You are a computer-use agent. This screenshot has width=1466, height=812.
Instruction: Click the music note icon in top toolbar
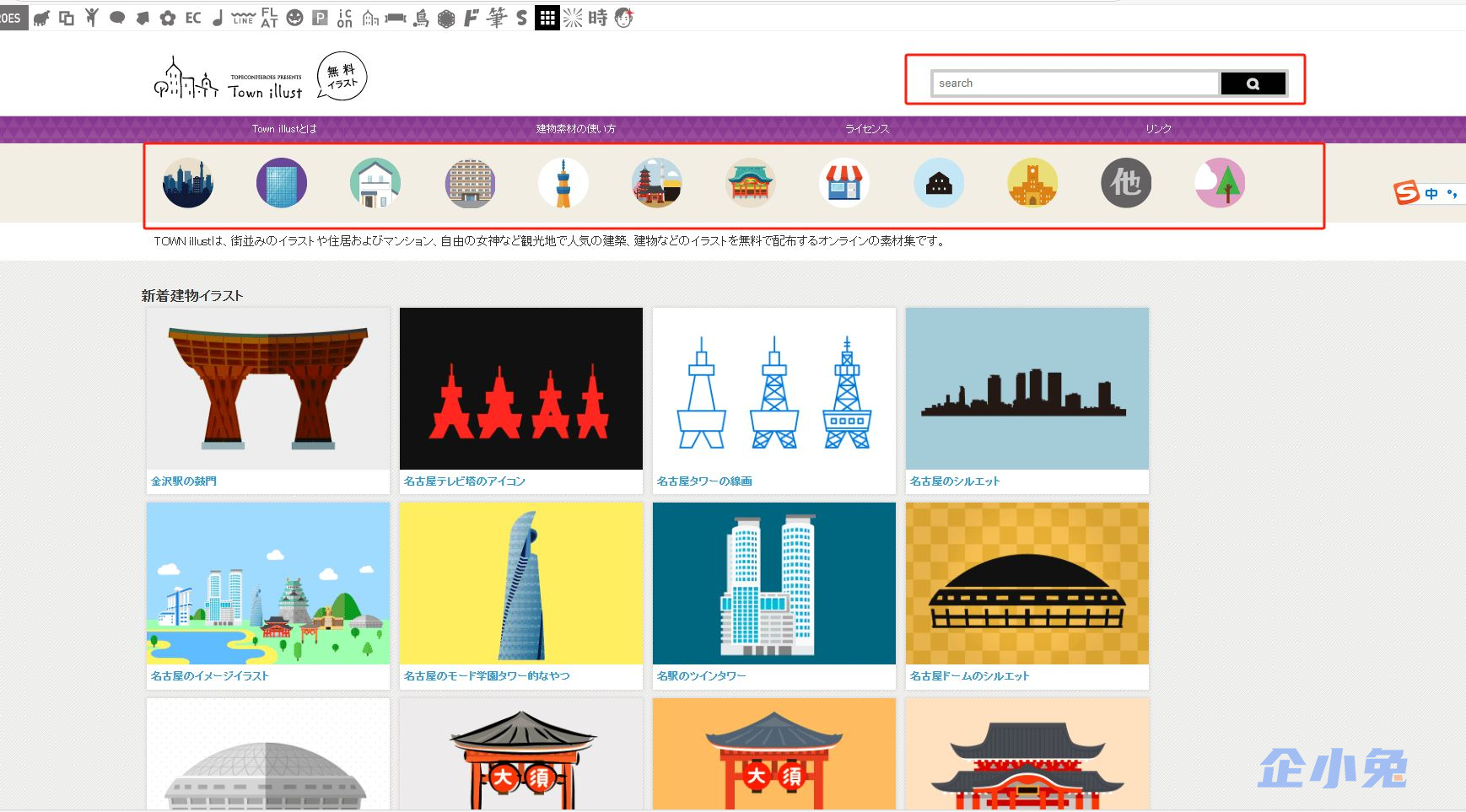[x=218, y=18]
